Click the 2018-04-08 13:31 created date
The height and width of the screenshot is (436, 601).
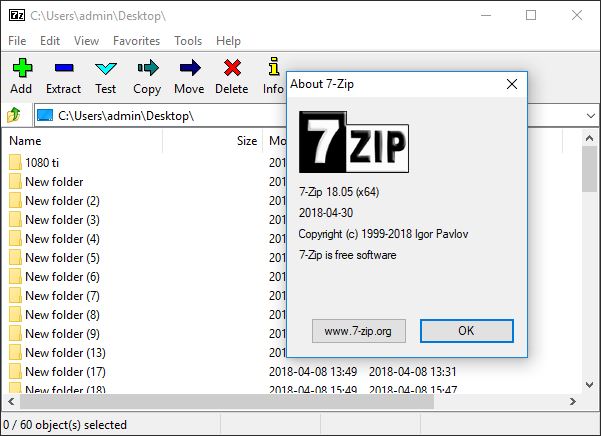click(412, 371)
